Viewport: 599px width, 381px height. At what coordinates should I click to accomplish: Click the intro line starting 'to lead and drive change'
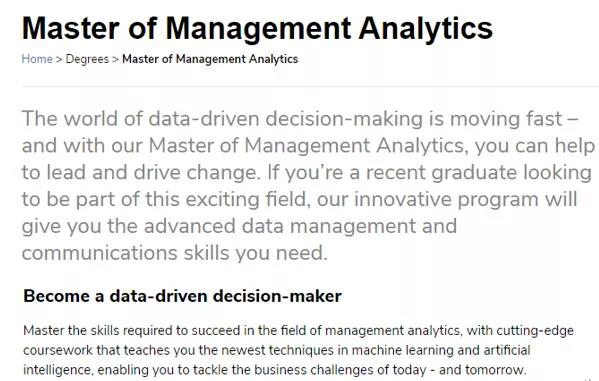pos(307,173)
